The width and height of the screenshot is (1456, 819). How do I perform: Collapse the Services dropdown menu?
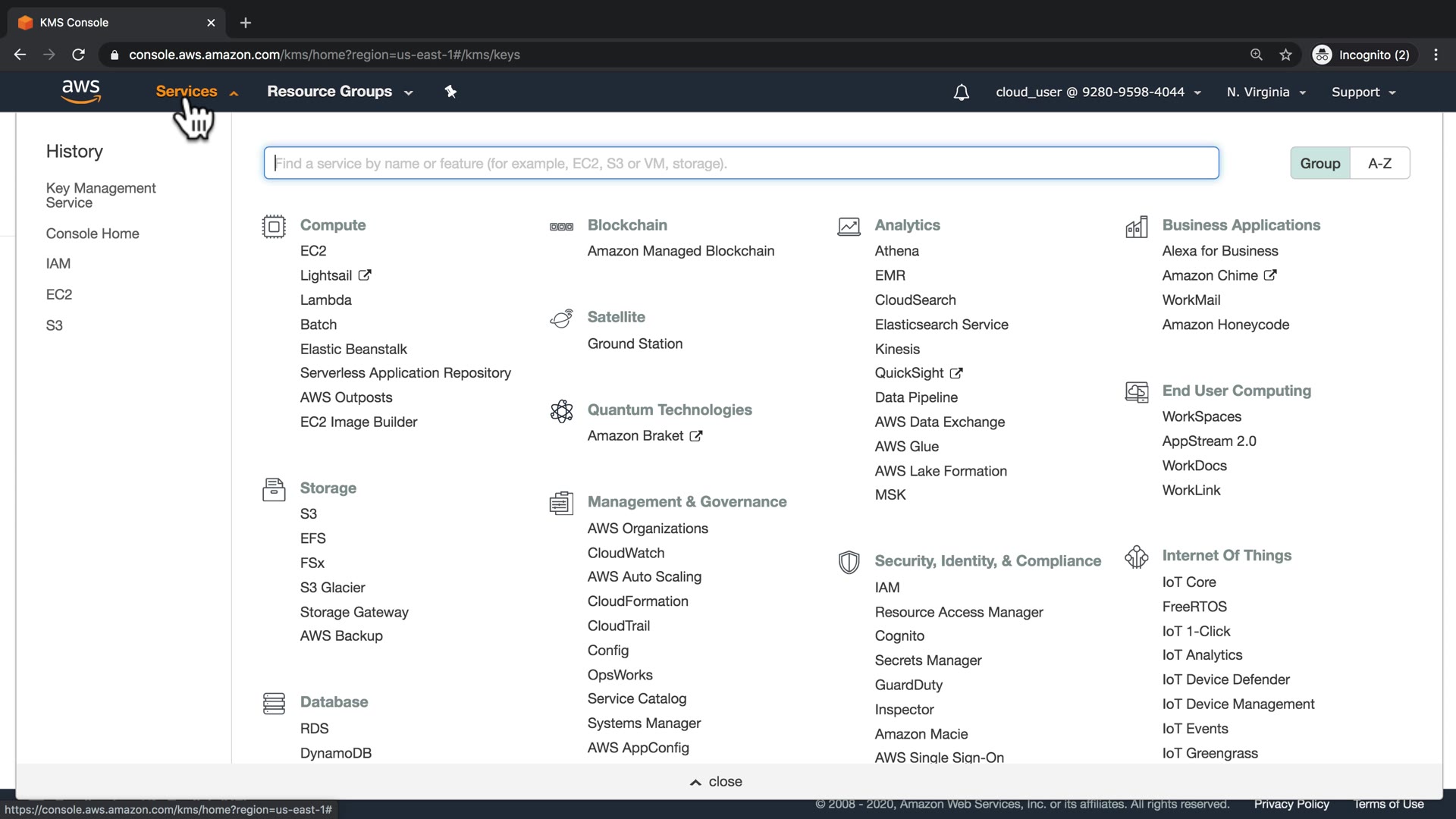click(x=196, y=92)
